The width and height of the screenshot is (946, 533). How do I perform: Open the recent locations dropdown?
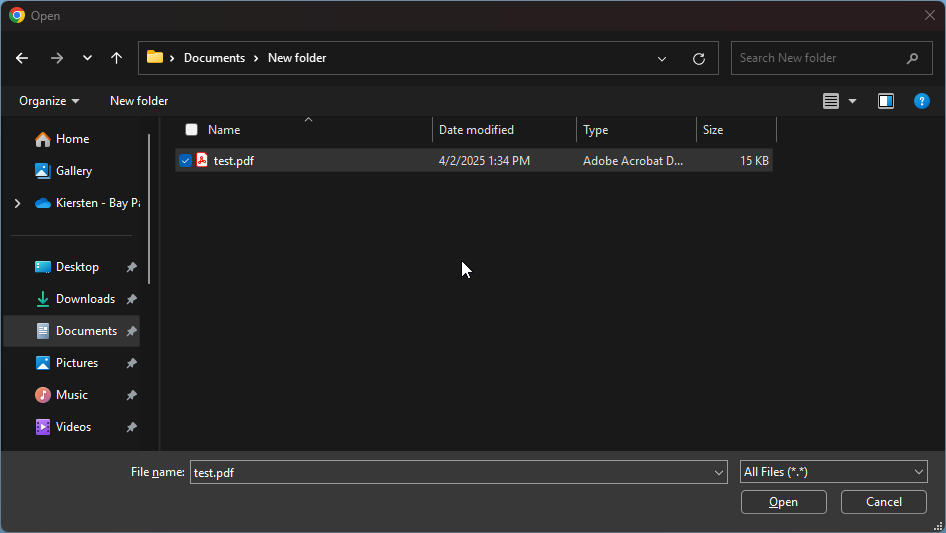click(87, 58)
